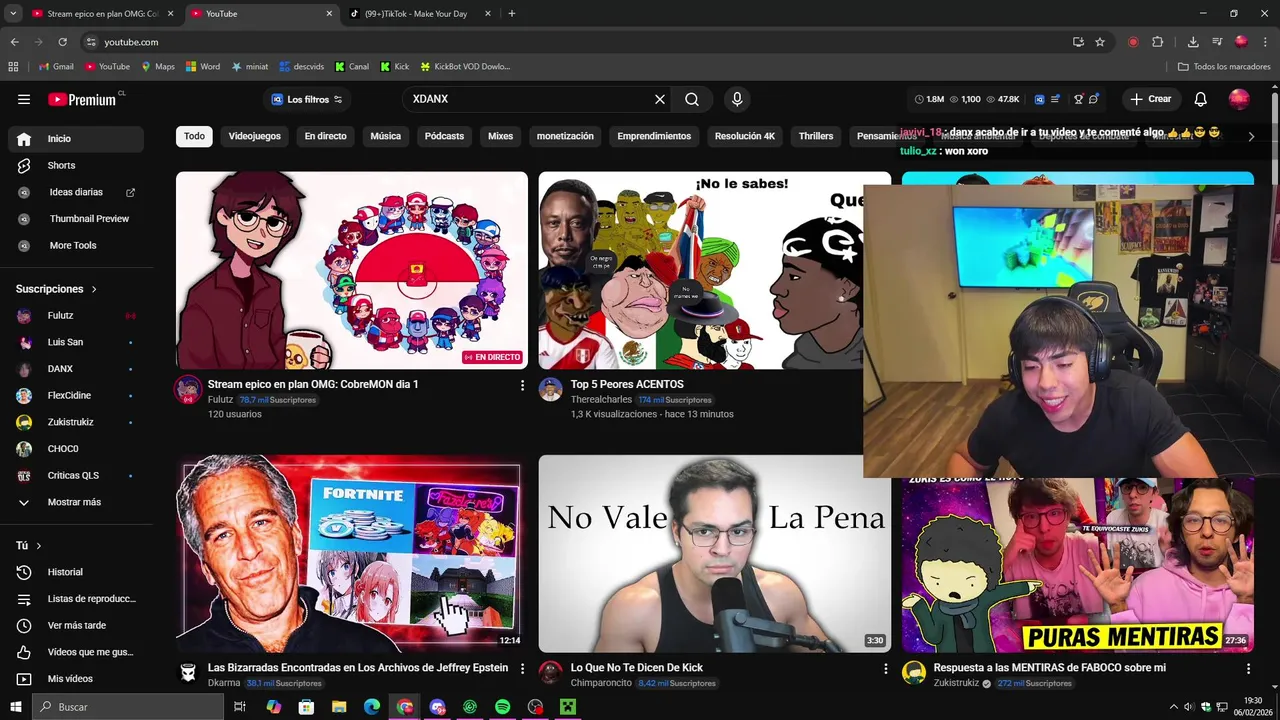Open the No Vale La Pena thumbnail

[x=714, y=553]
